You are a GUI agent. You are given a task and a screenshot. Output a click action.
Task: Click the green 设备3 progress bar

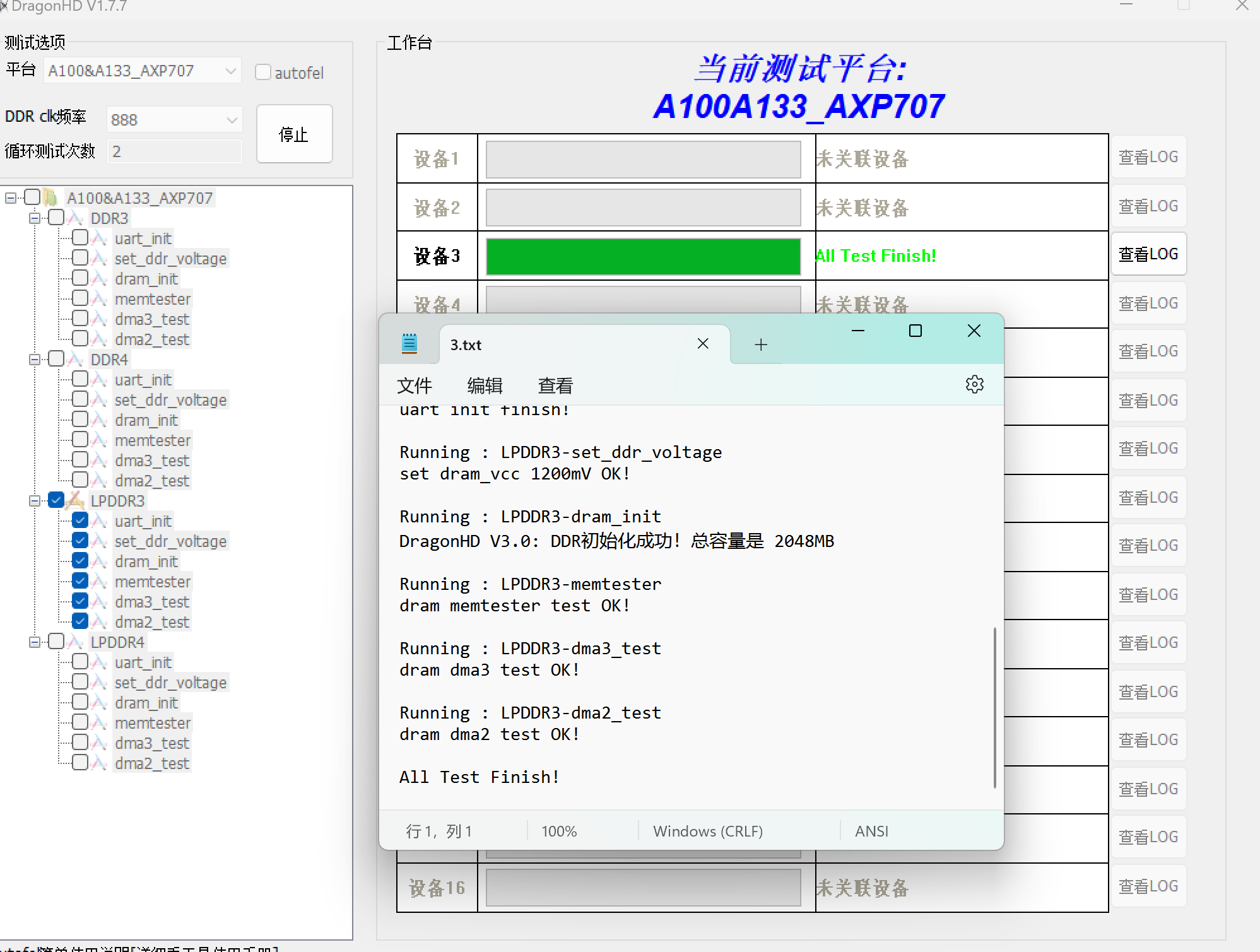click(x=644, y=256)
